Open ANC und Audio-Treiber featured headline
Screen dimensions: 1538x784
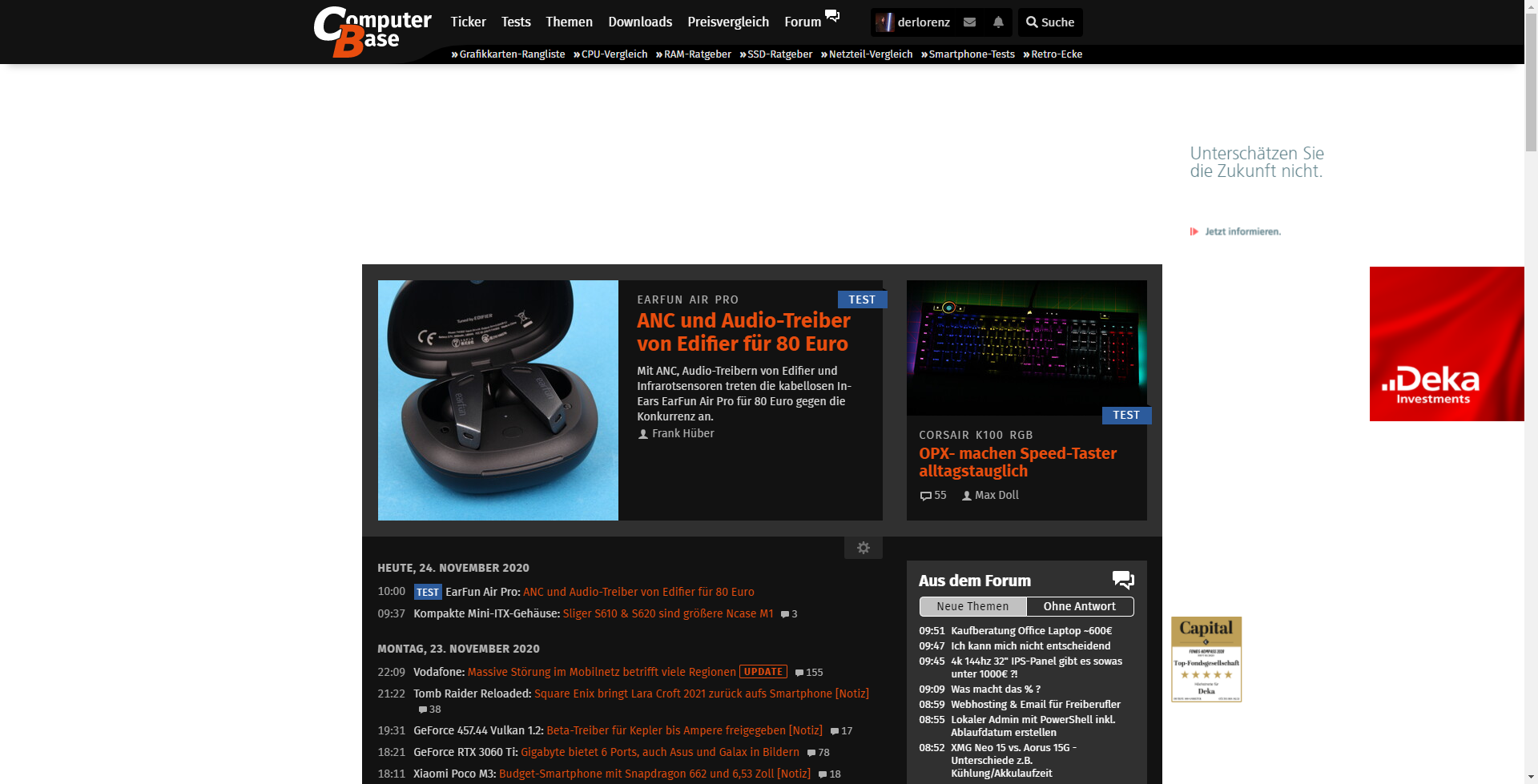click(x=743, y=332)
